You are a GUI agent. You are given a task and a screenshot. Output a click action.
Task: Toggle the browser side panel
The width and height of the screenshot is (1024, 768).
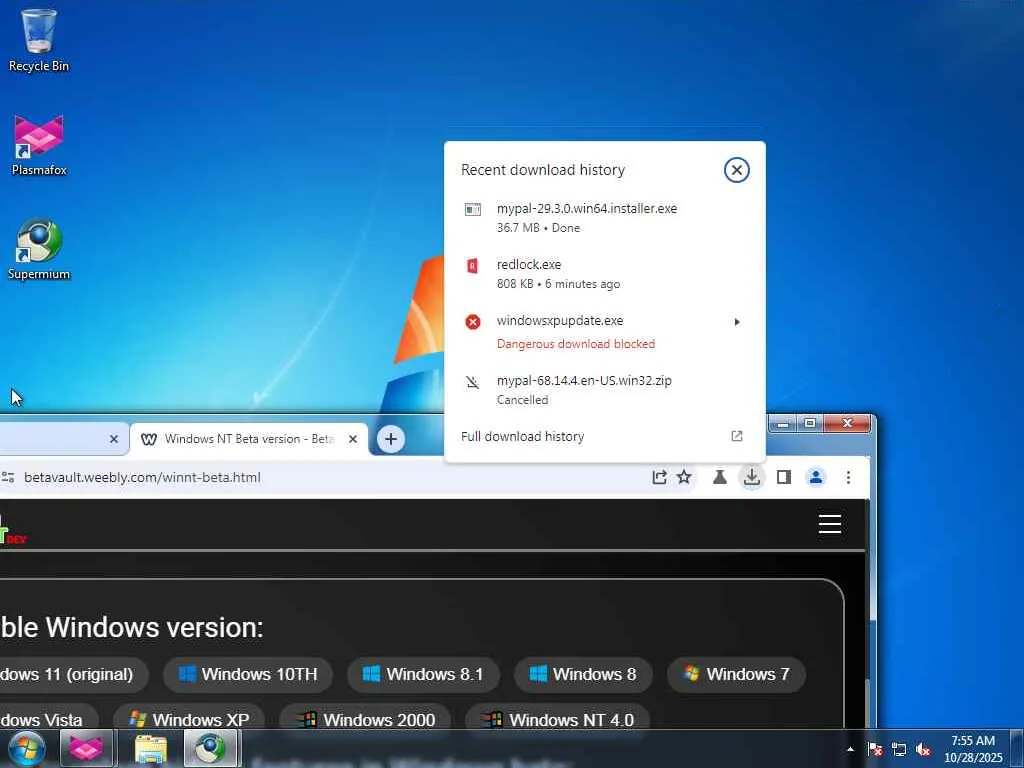784,477
